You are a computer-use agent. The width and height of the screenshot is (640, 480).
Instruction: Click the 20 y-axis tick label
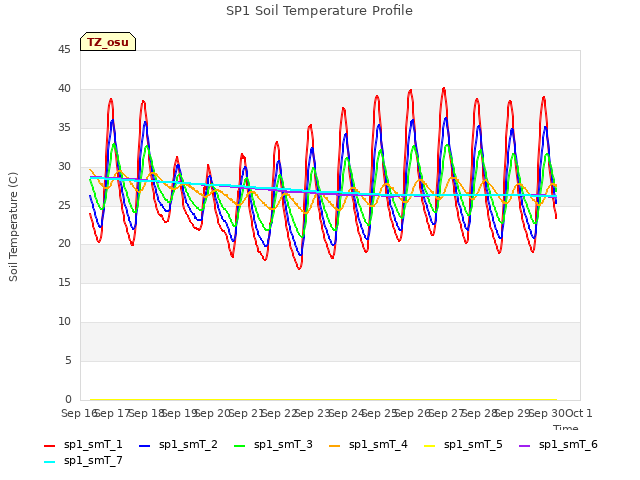coord(64,244)
